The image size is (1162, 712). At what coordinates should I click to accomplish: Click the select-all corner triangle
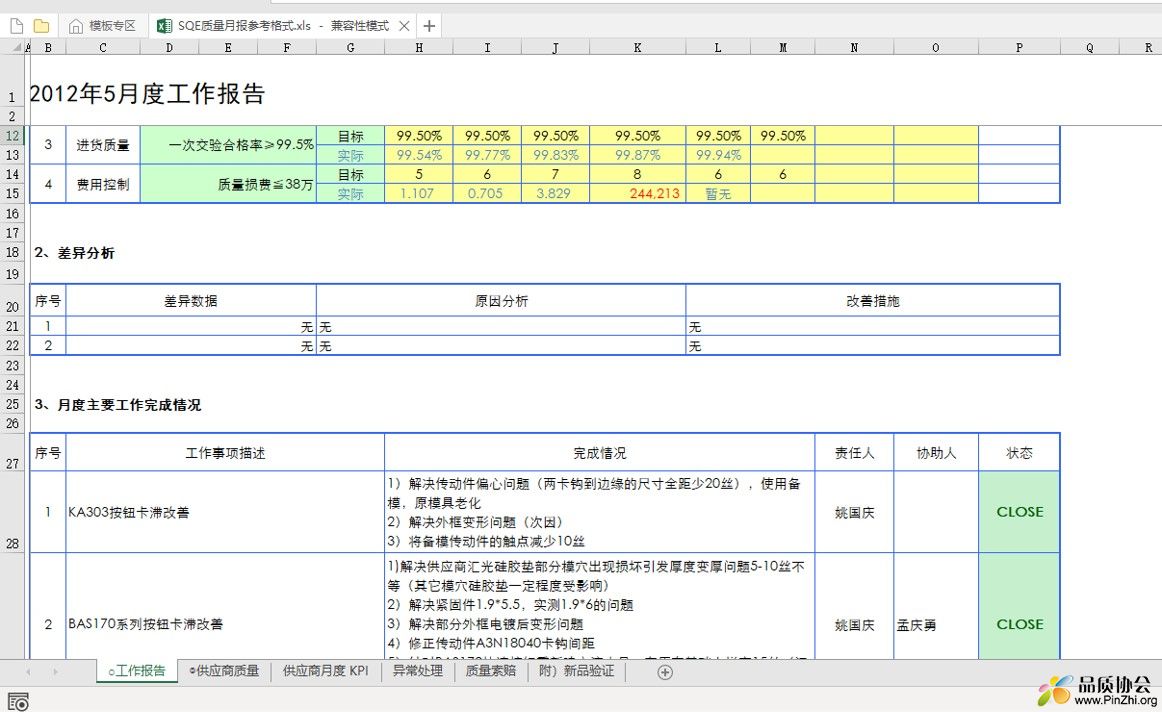[x=16, y=47]
